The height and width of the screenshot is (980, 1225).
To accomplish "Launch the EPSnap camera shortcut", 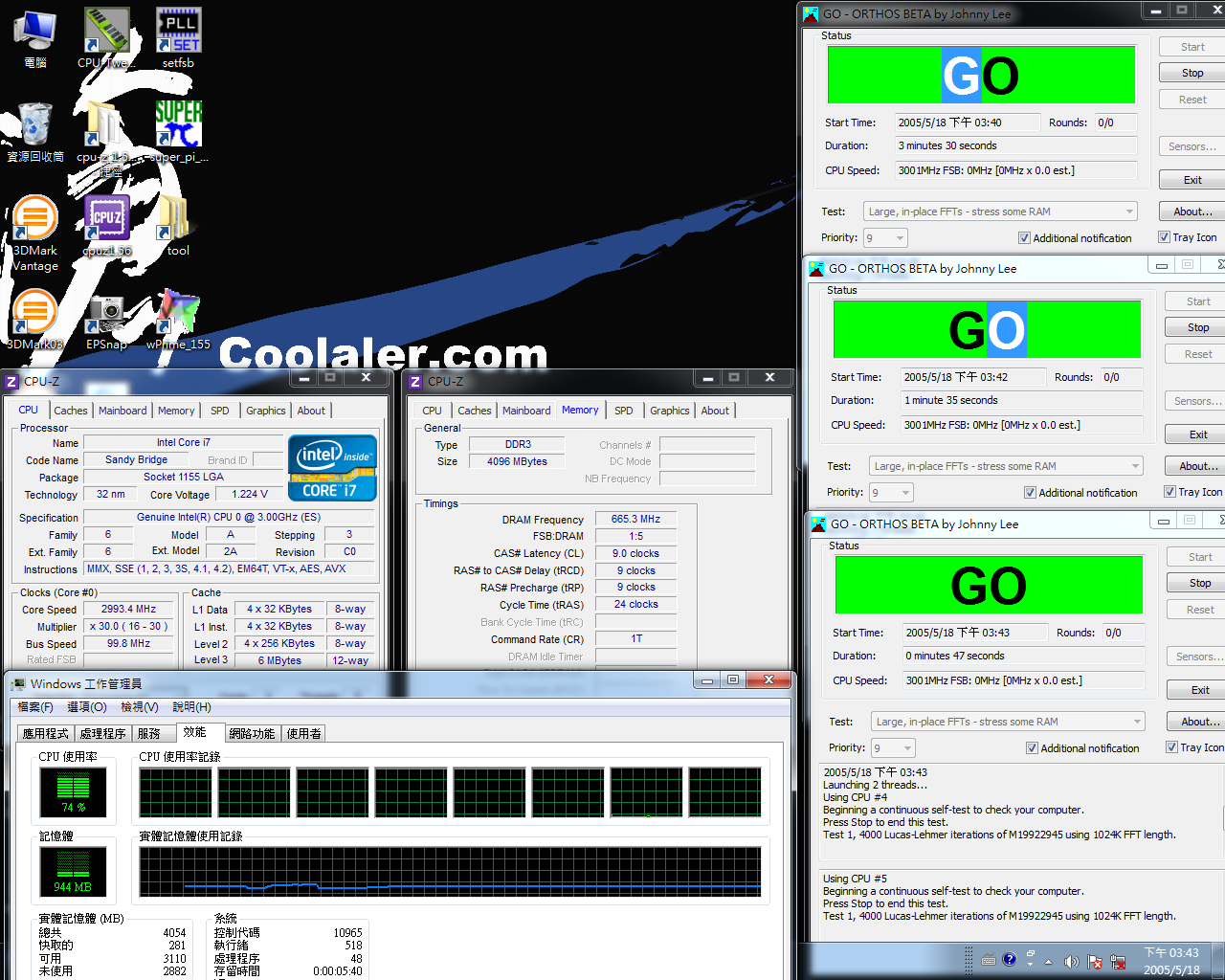I will click(106, 320).
